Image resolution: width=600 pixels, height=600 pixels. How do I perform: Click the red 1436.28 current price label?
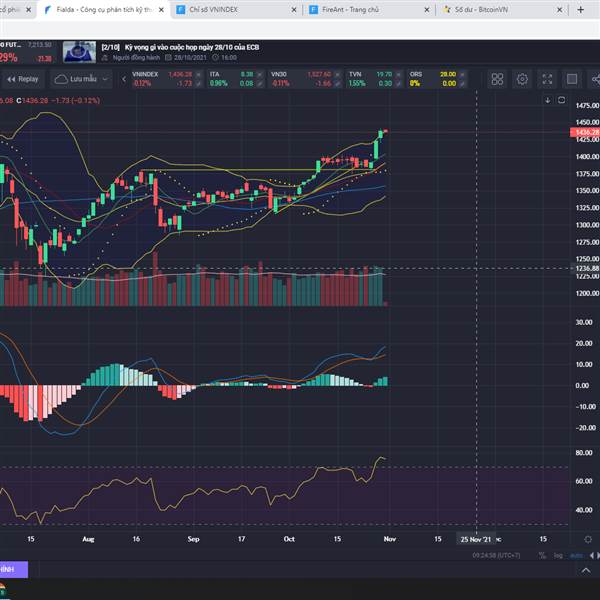coord(585,132)
